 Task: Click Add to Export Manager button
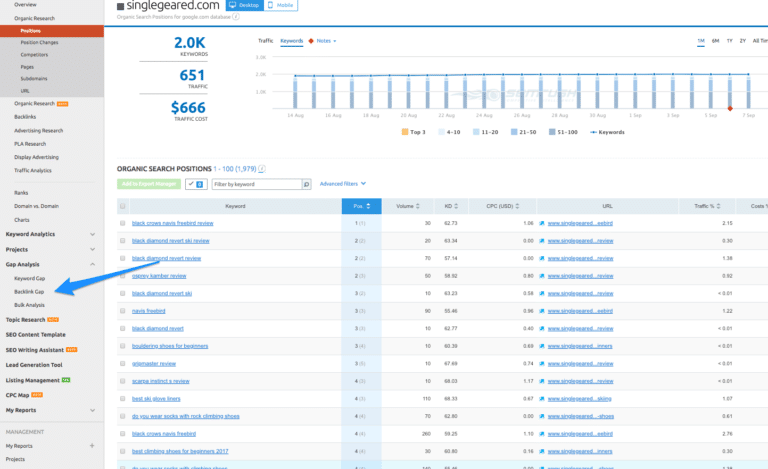[149, 184]
